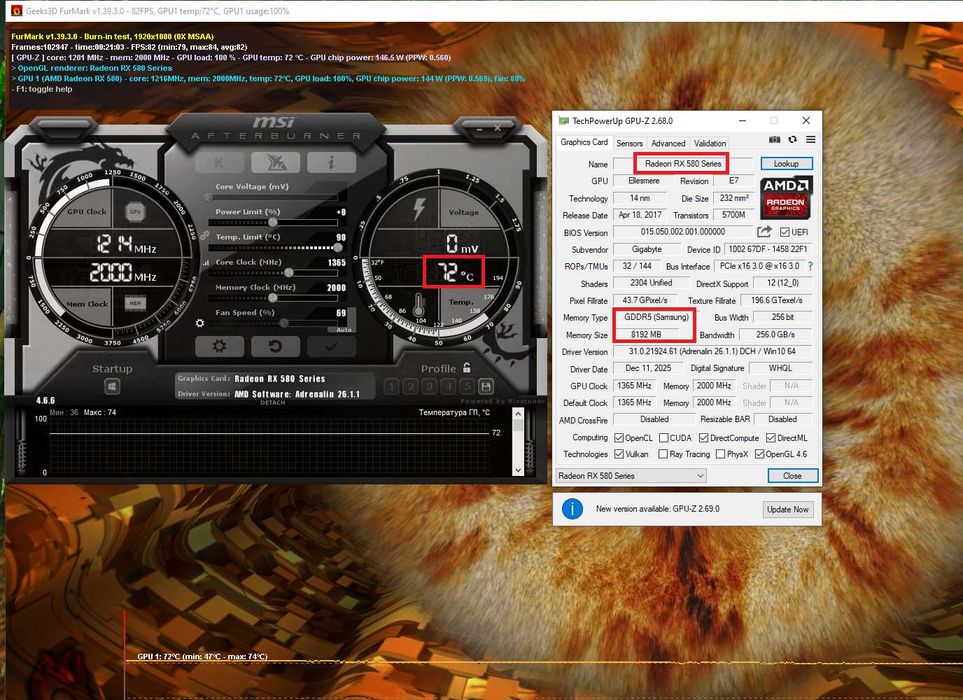Click the reset arrow button in Afterburner
This screenshot has width=963, height=700.
(275, 346)
